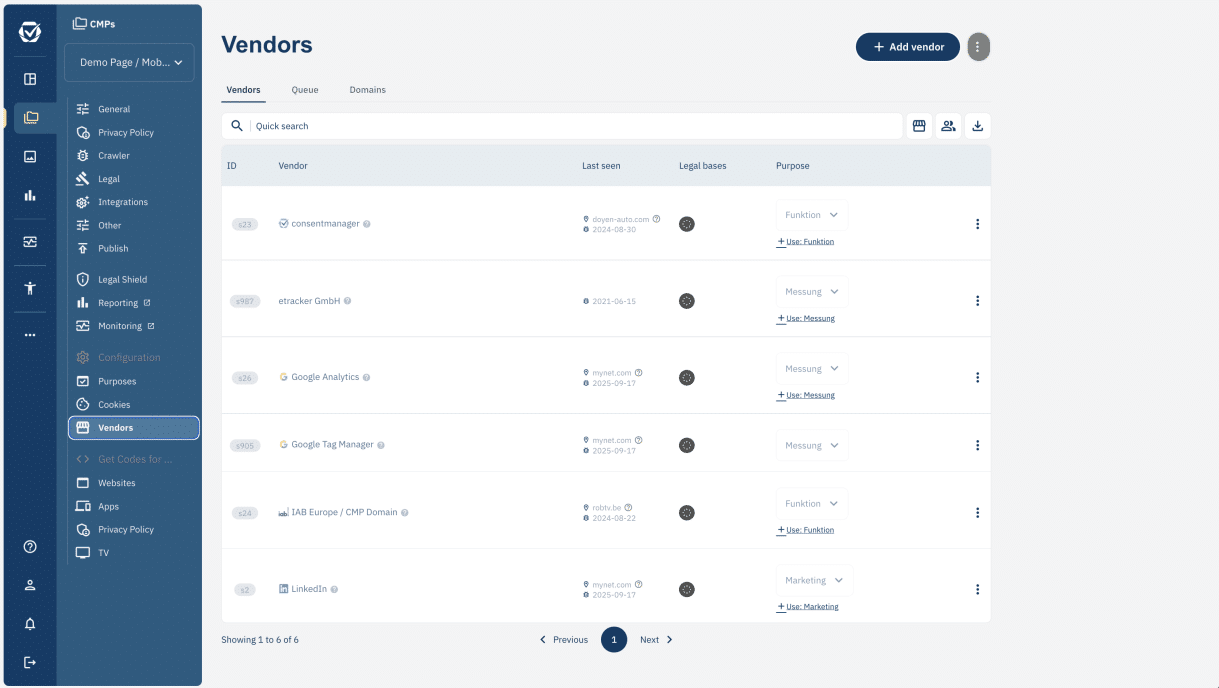1219x688 pixels.
Task: Open the help question mark rail icon
Action: 30,547
